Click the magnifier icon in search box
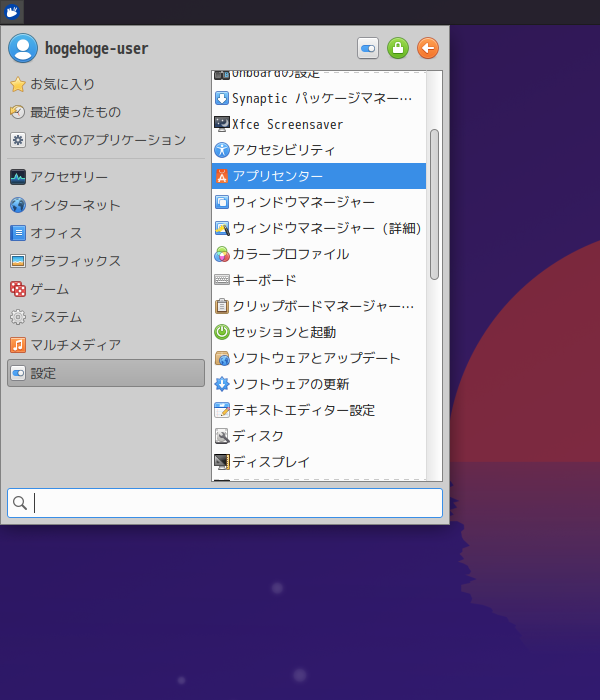This screenshot has height=700, width=600. [x=20, y=503]
